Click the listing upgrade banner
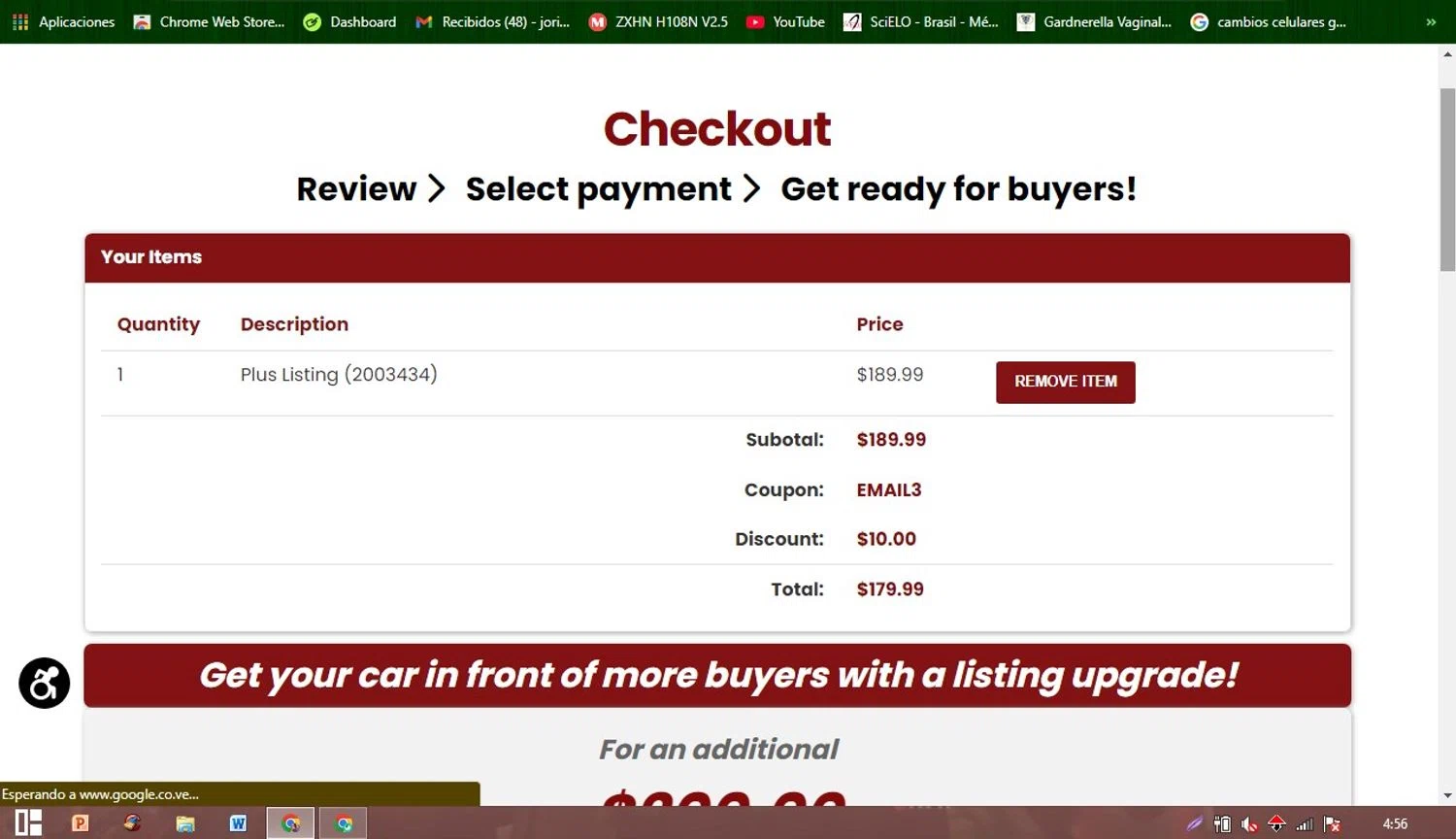 pos(717,675)
